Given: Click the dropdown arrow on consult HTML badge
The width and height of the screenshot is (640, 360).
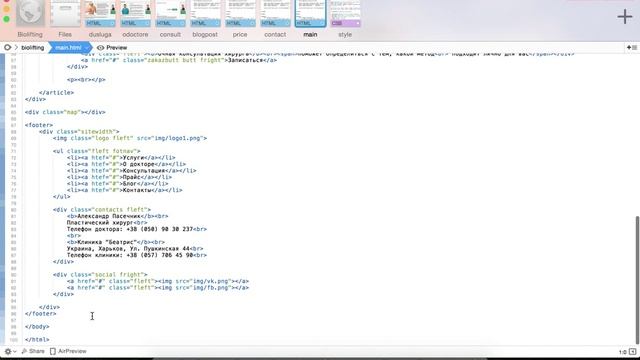Looking at the screenshot, I should 182,23.
